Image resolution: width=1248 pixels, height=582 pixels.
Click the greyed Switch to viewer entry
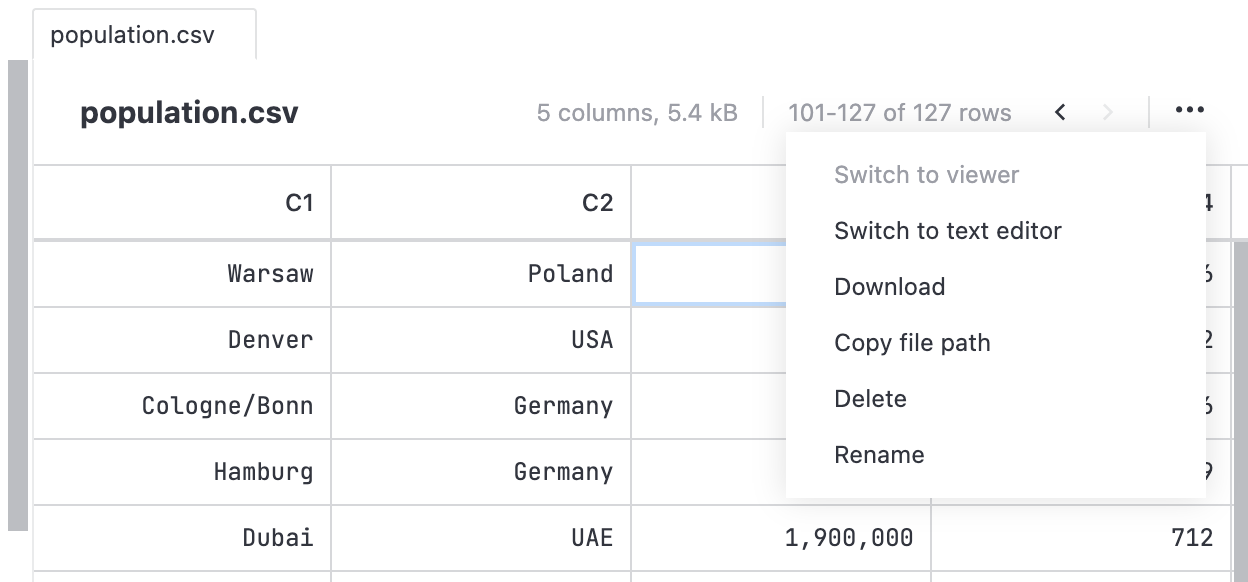coord(926,174)
